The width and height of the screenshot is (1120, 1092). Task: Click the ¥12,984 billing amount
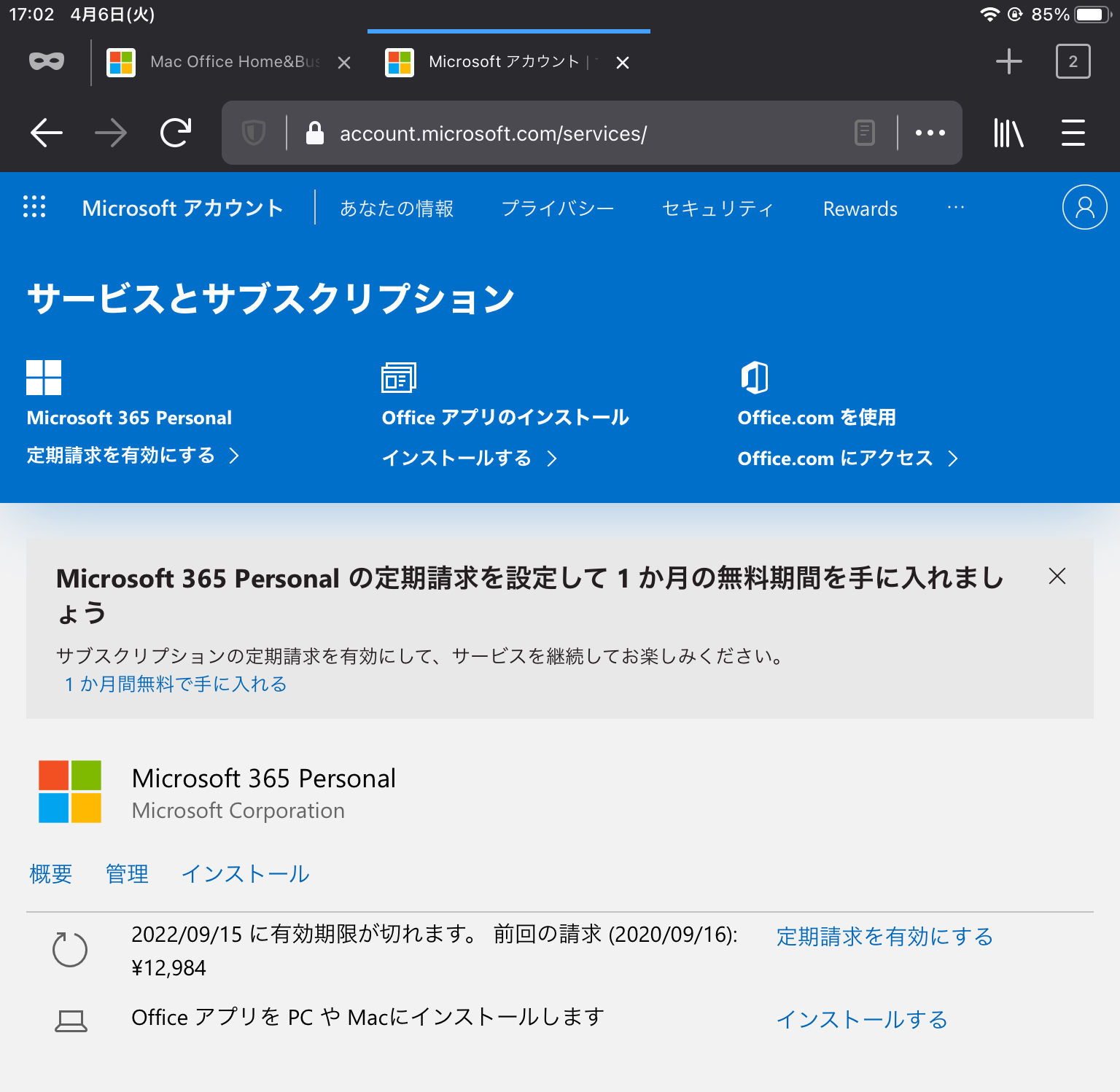coord(169,968)
